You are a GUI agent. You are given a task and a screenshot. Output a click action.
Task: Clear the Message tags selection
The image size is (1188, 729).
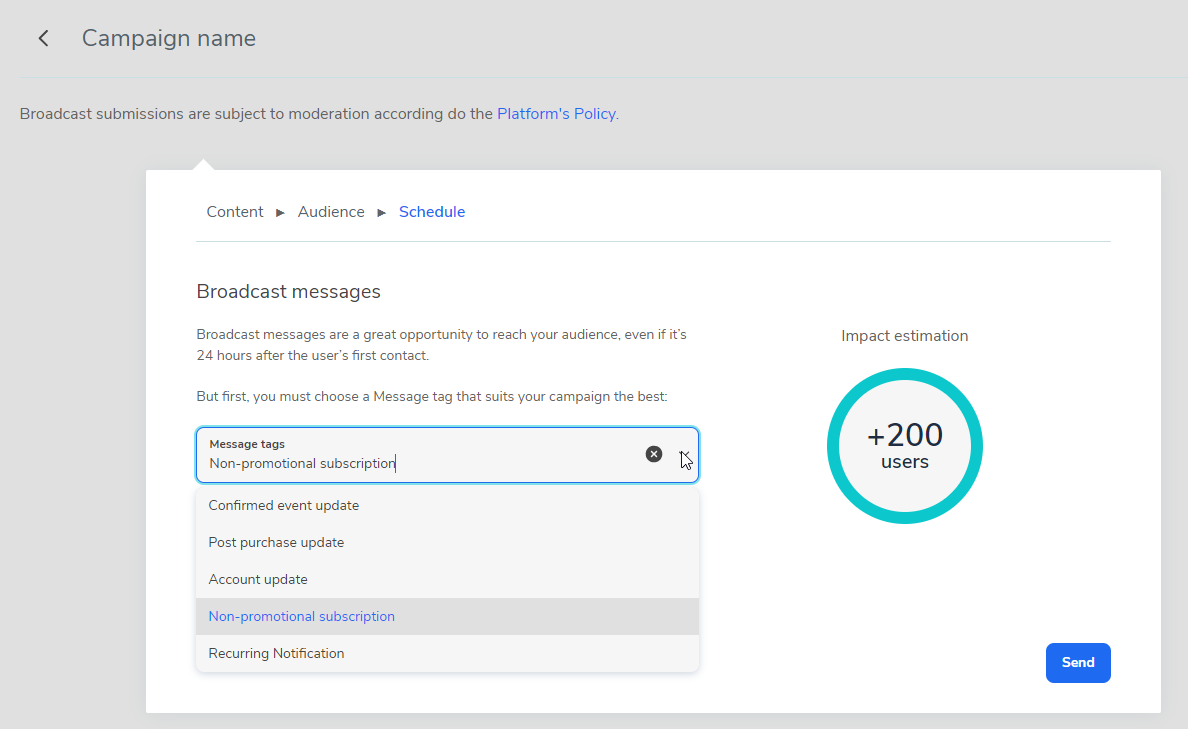[x=654, y=454]
